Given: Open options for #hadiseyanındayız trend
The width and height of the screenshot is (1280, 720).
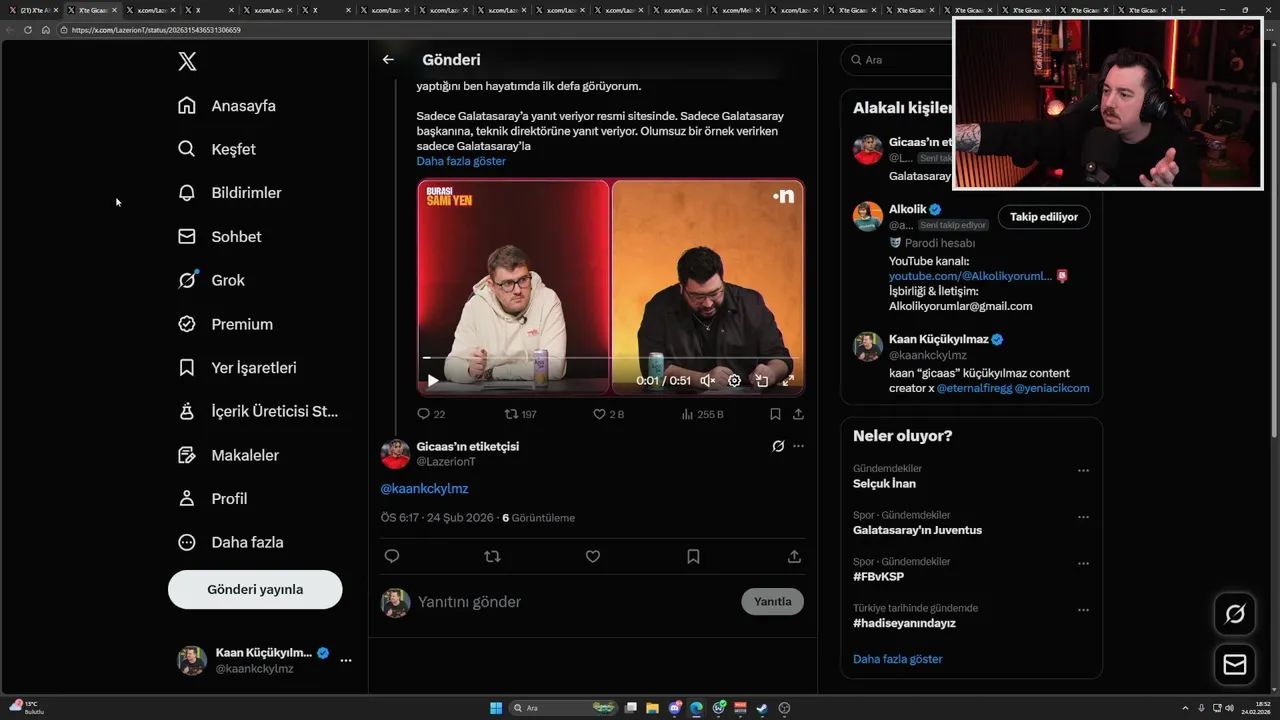Looking at the screenshot, I should coord(1083,610).
